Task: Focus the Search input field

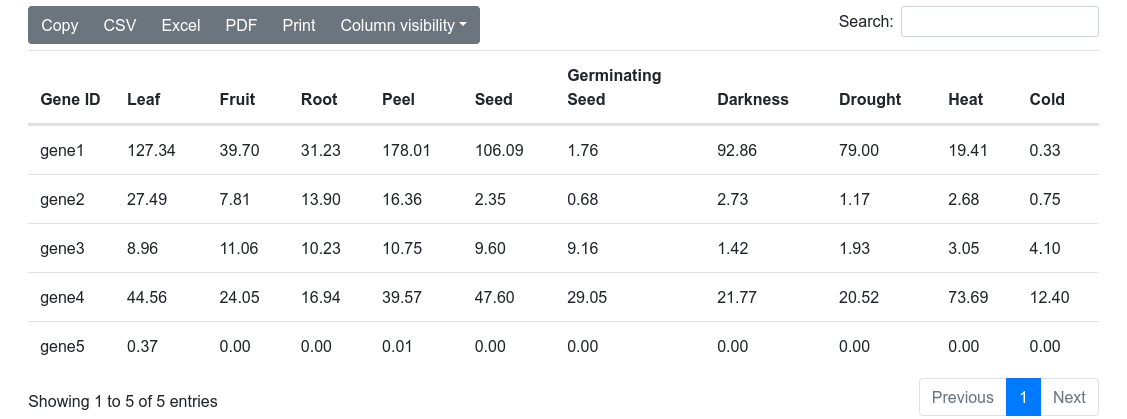Action: (x=999, y=21)
